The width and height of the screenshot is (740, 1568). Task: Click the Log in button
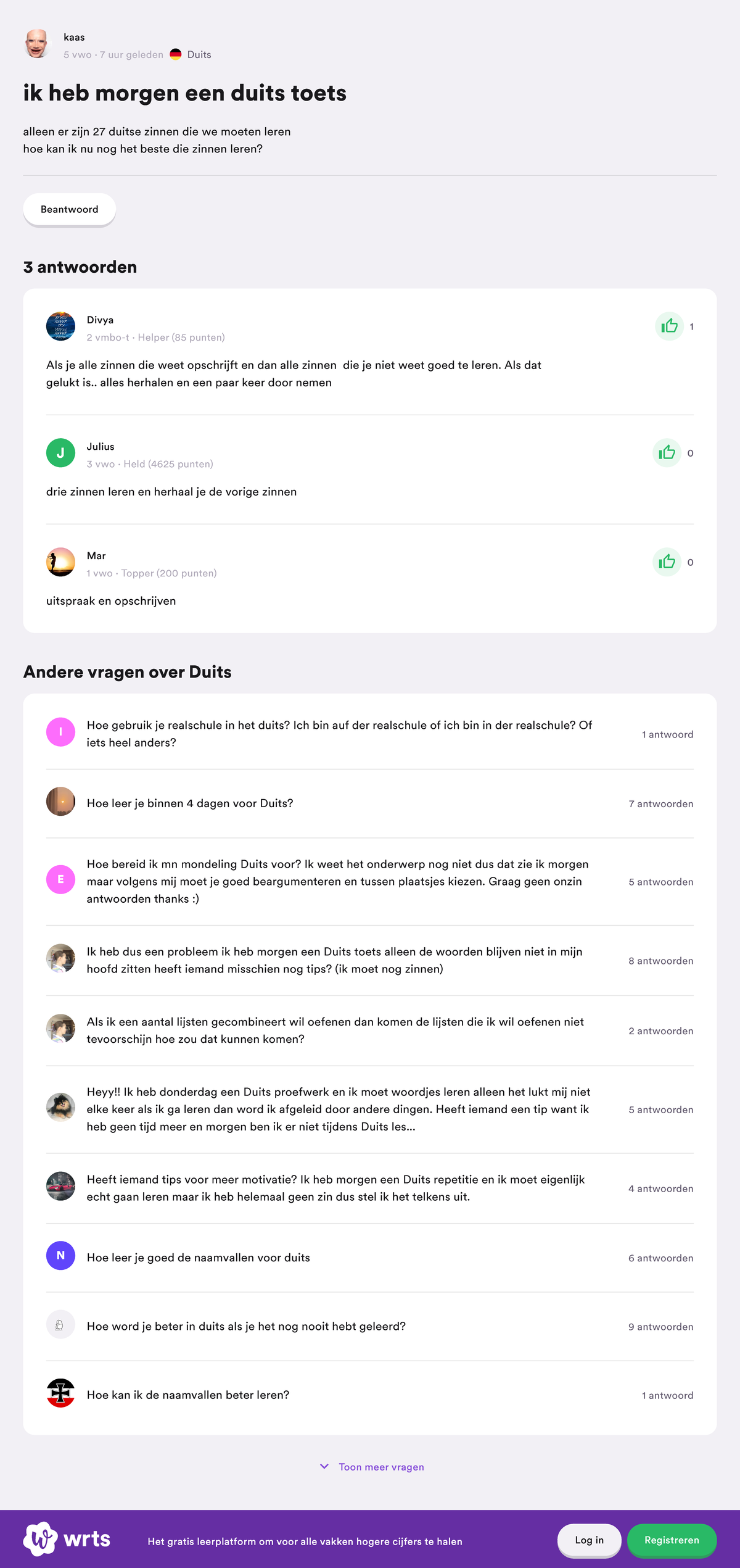(x=589, y=1540)
